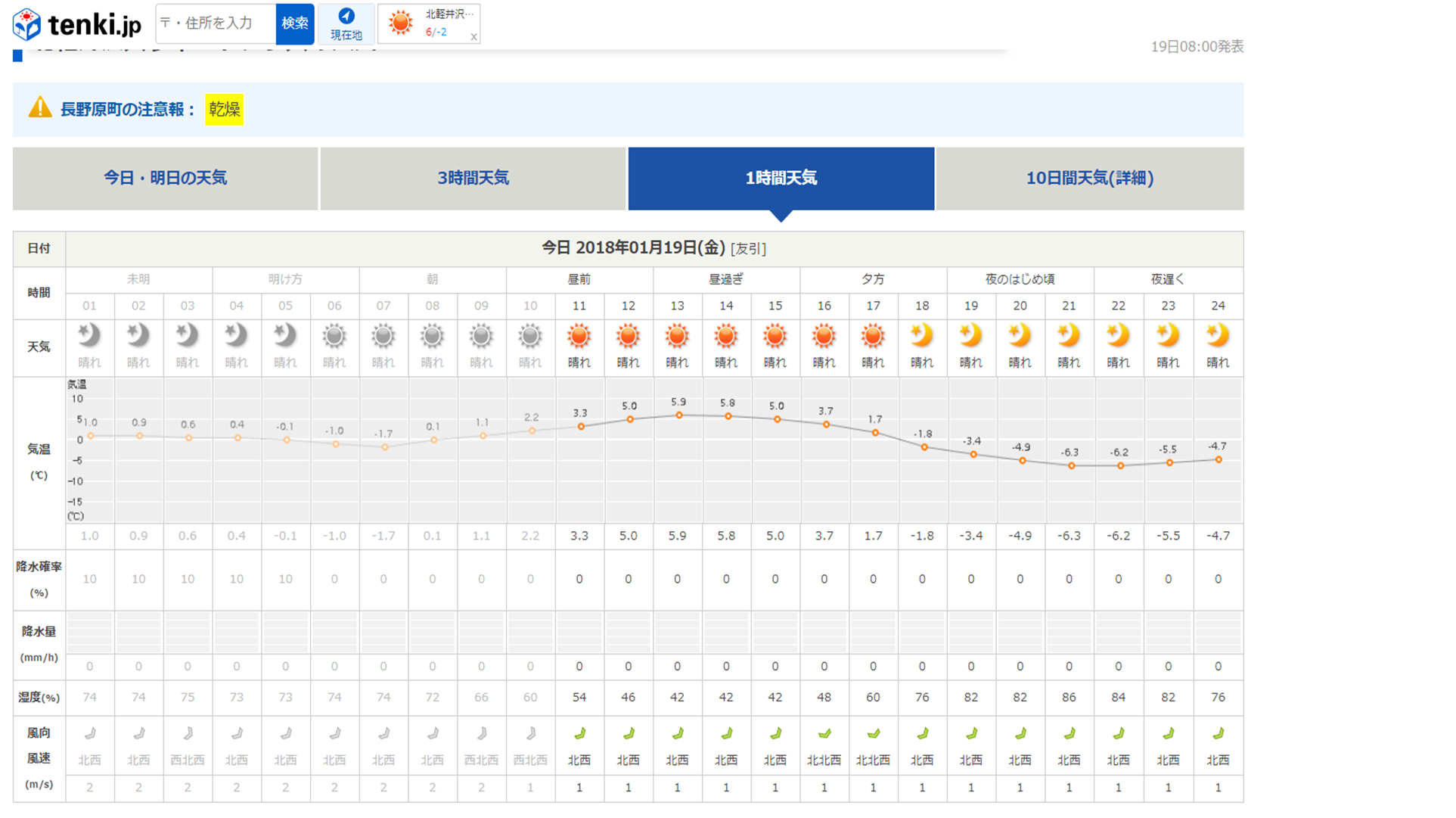Screen dimensions: 1456x818
Task: Open the 長野原町の注意報 link
Action: (128, 110)
